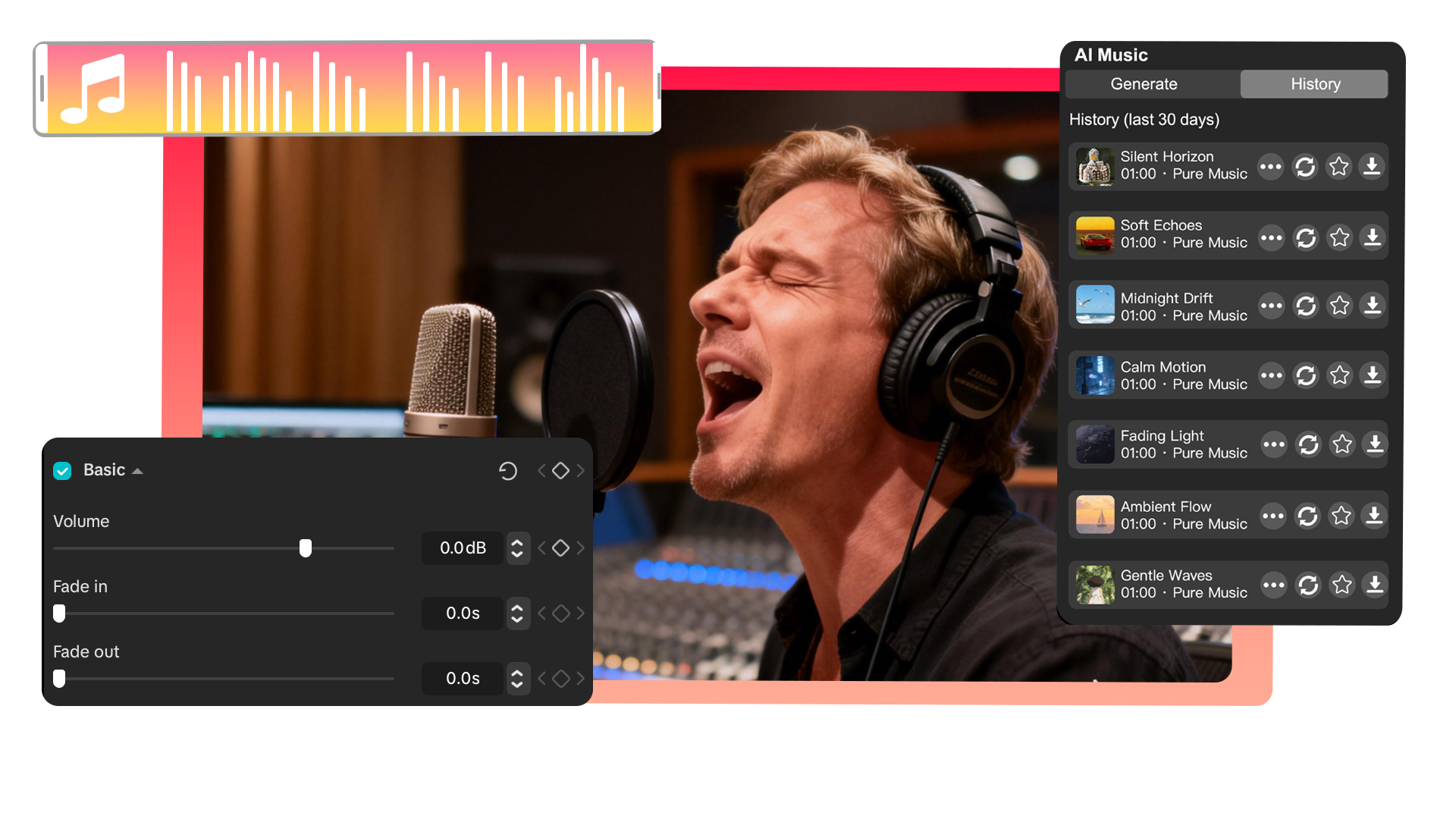Switch to the Generate tab

click(x=1144, y=83)
